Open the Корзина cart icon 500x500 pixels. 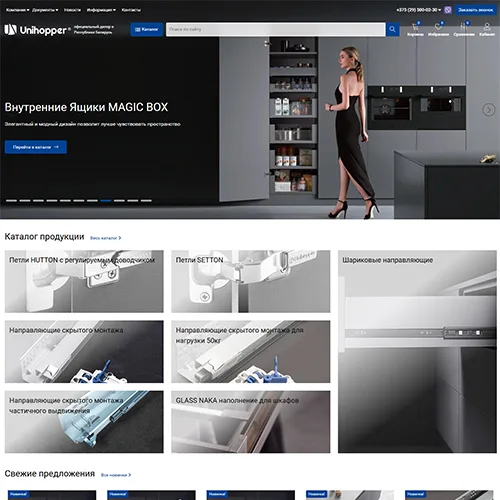(x=415, y=29)
